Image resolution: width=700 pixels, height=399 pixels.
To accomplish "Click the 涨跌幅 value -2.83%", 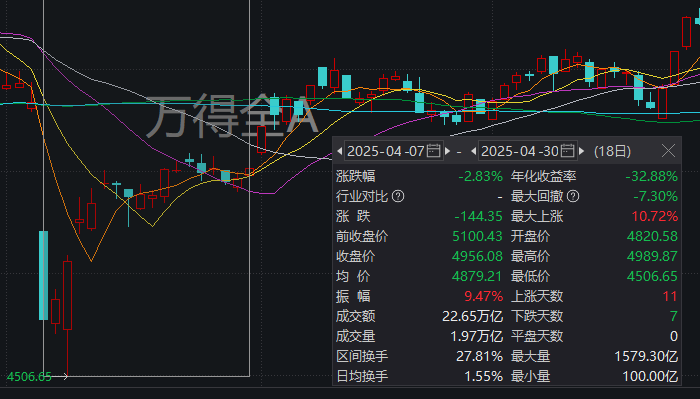I will click(x=480, y=176).
